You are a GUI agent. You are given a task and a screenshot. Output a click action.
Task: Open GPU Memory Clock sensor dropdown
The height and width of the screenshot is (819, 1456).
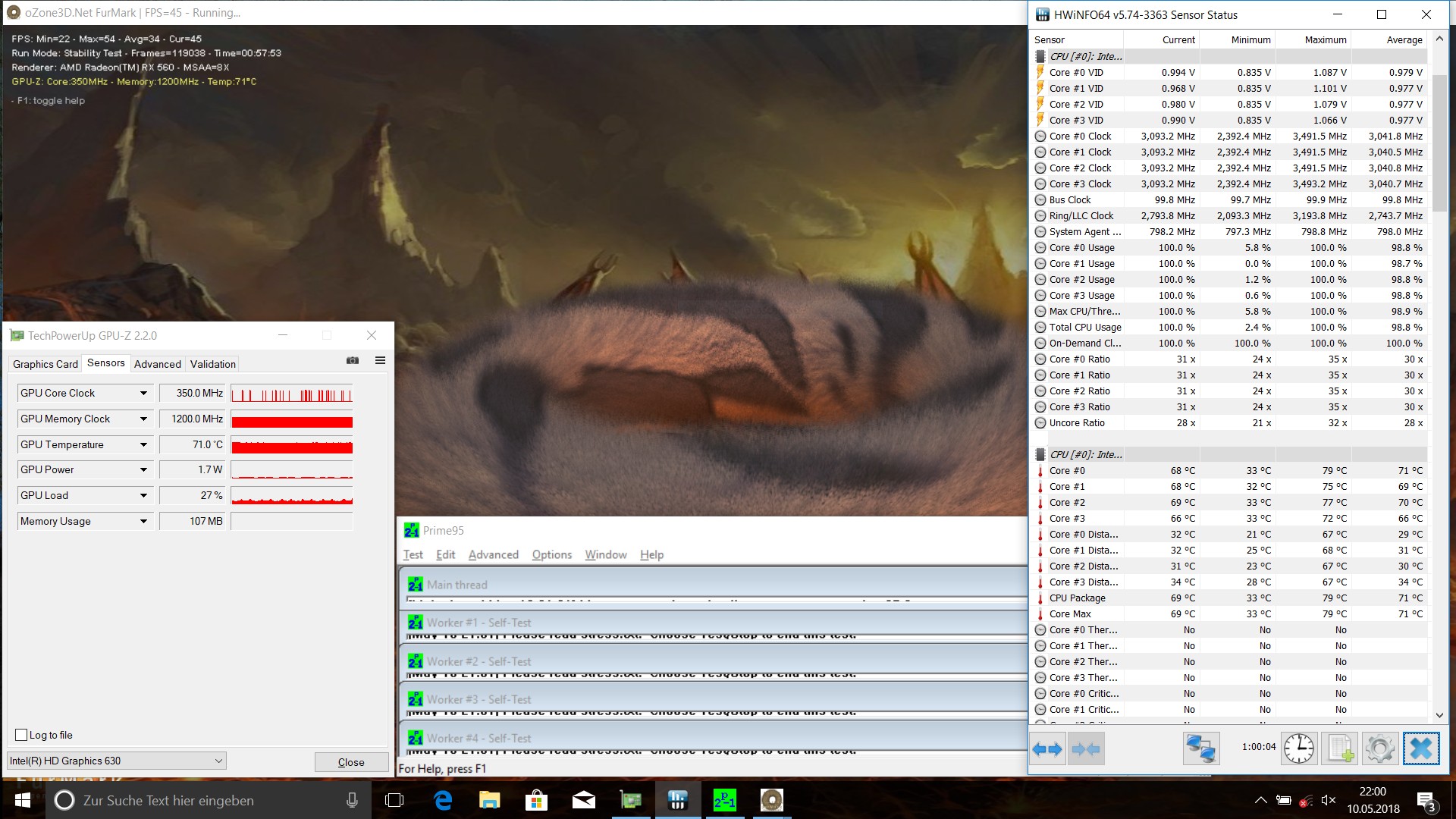(x=143, y=419)
